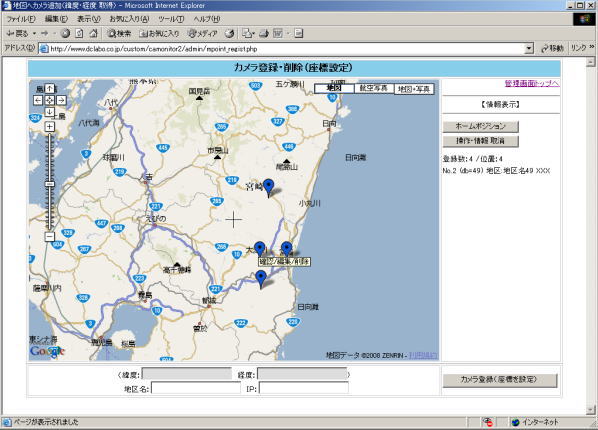Screen dimensions: 598x430
Task: Click the IE Back (戻る) arrow
Action: tap(17, 34)
